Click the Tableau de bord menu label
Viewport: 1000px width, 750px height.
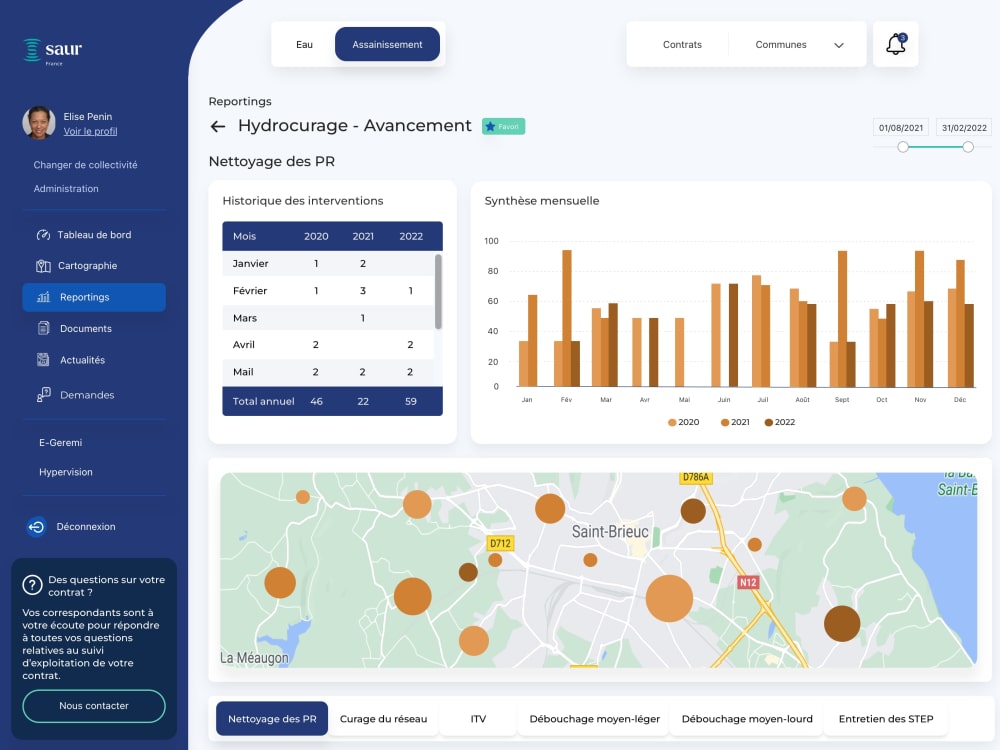tap(94, 235)
